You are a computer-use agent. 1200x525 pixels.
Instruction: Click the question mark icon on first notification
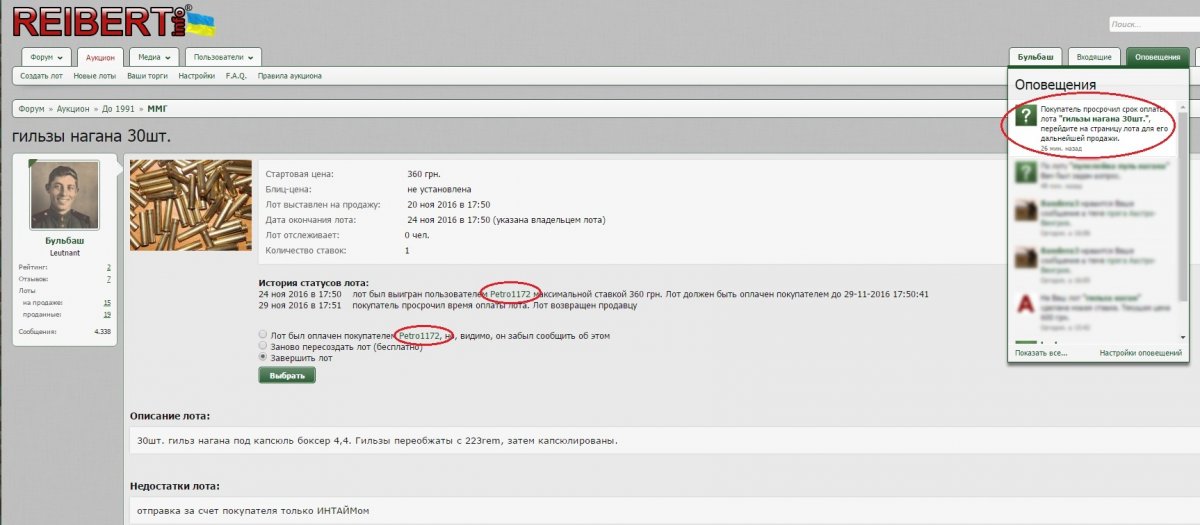click(1025, 117)
